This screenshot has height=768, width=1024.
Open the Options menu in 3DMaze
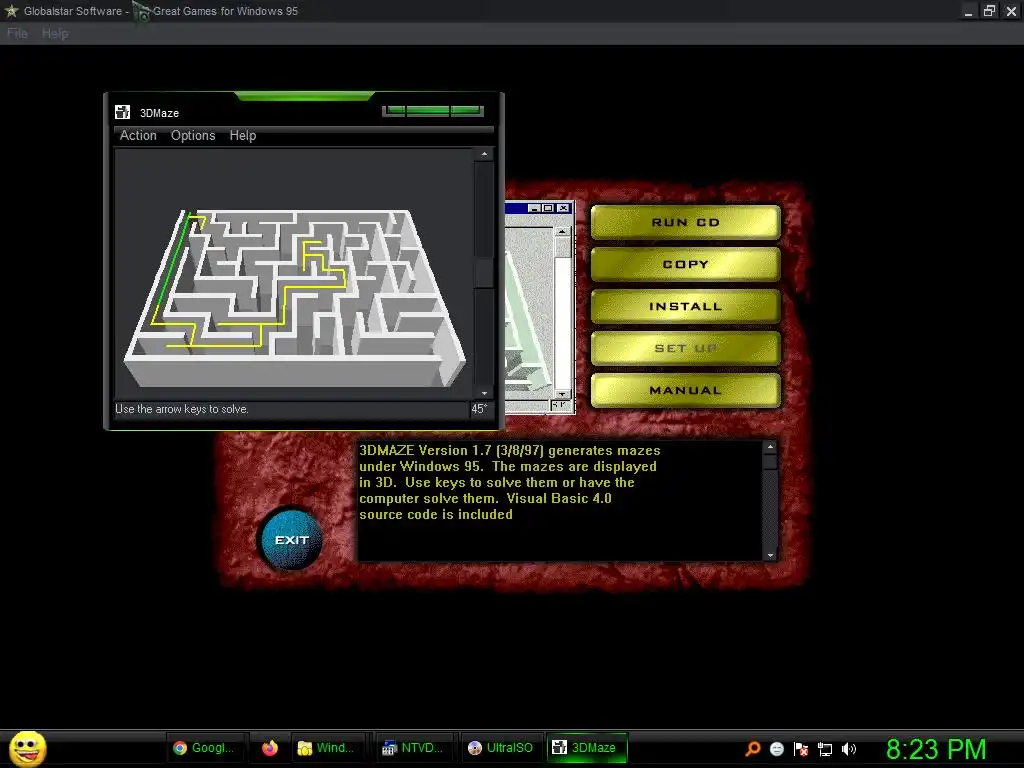click(193, 135)
